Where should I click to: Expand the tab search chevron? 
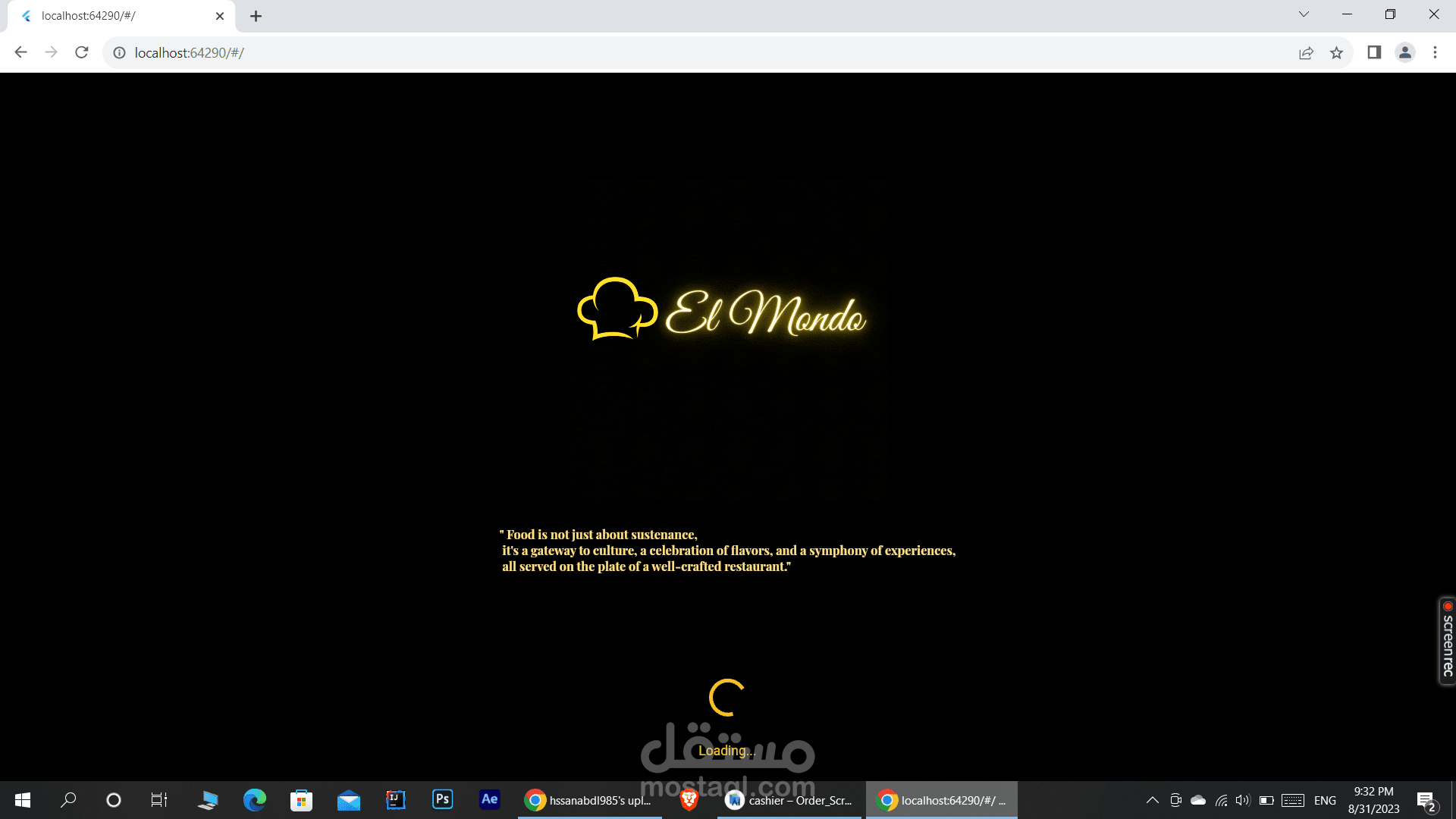point(1304,14)
